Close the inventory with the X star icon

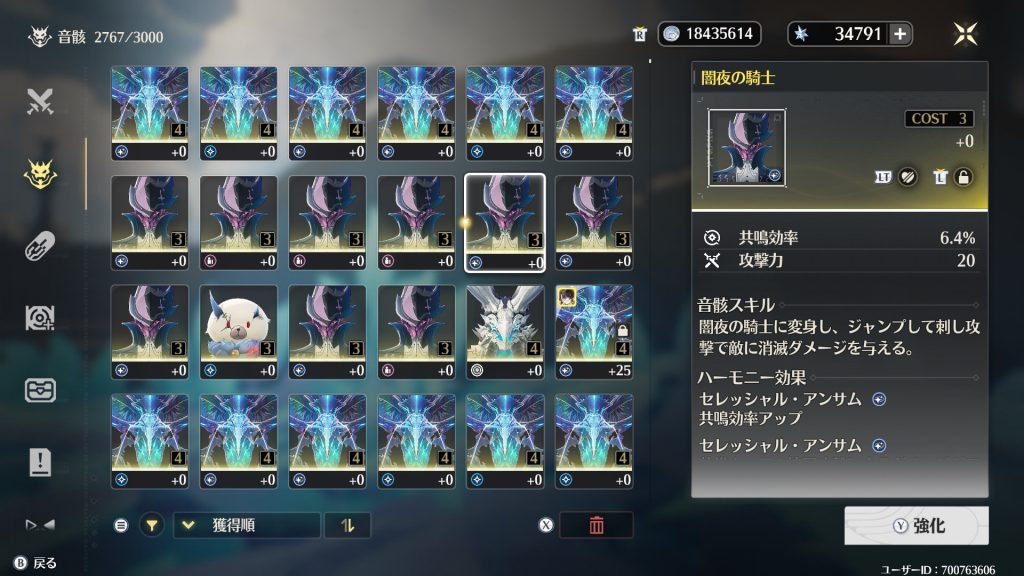(x=965, y=34)
